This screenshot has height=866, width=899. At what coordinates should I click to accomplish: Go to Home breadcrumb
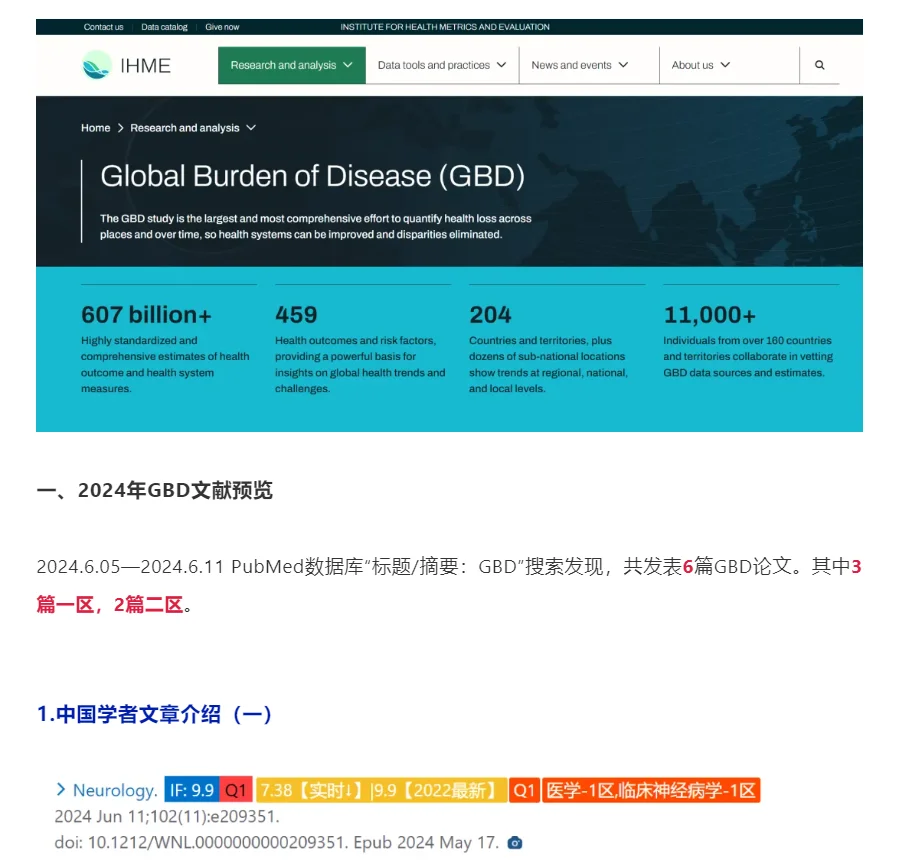[x=95, y=128]
